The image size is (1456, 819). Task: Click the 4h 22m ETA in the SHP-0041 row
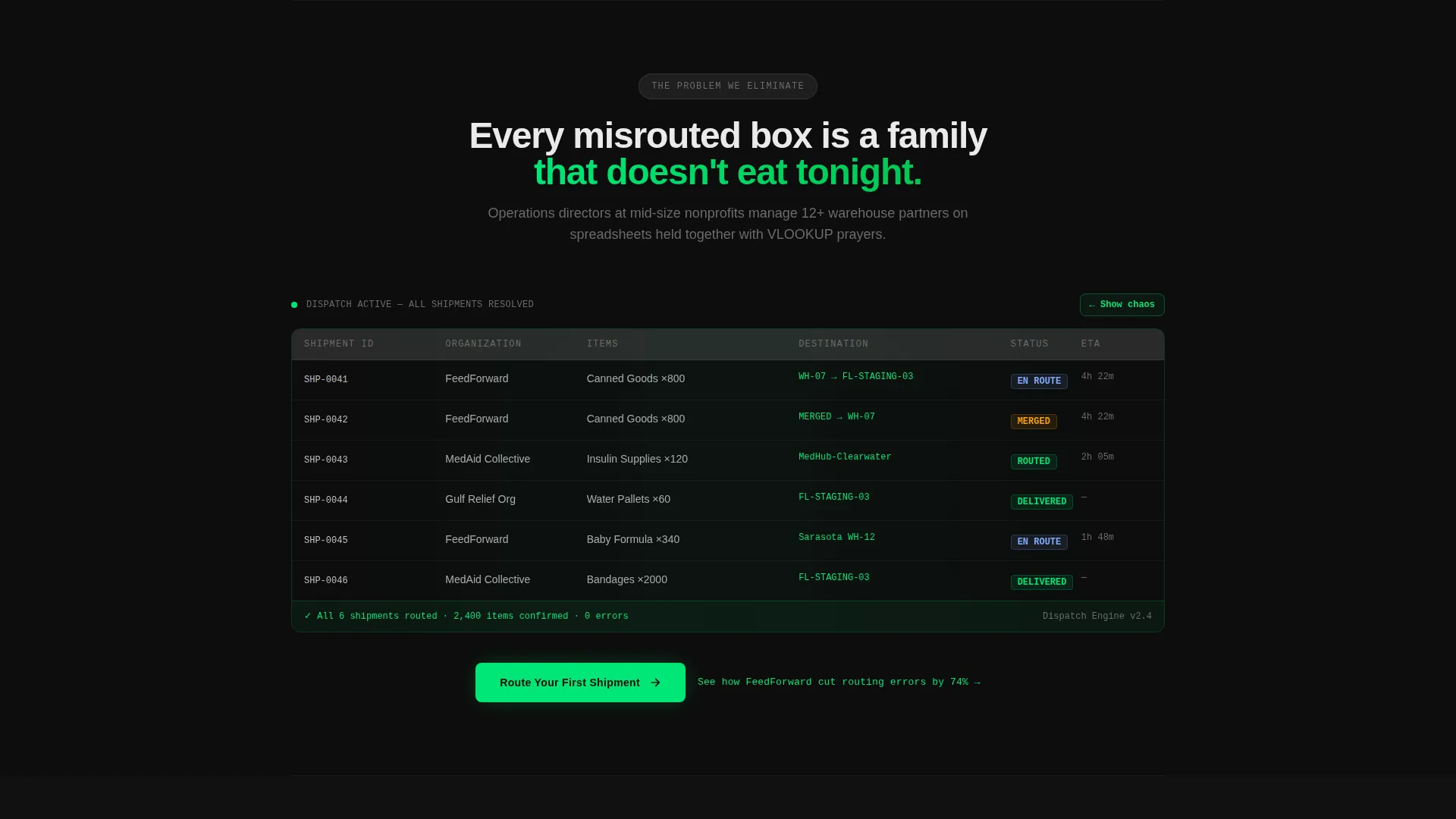[1097, 377]
